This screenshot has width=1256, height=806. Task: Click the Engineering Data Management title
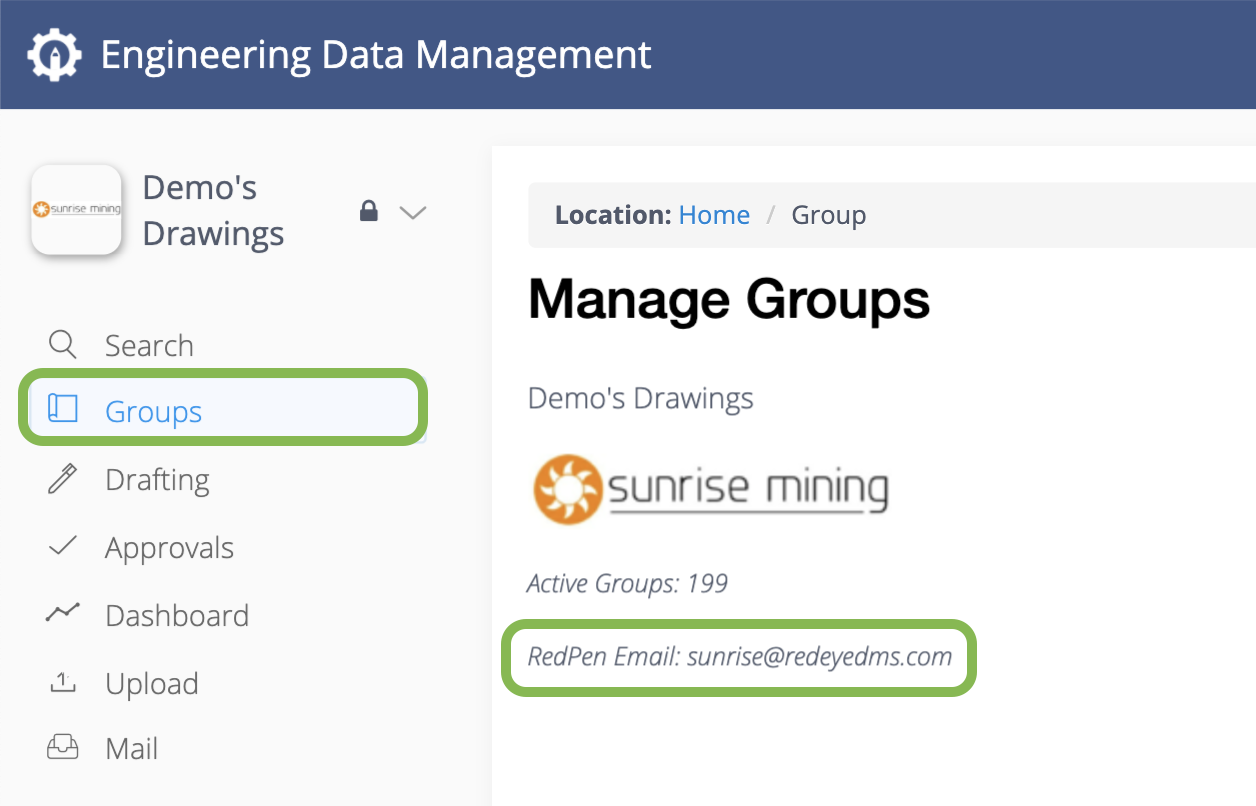pos(376,54)
